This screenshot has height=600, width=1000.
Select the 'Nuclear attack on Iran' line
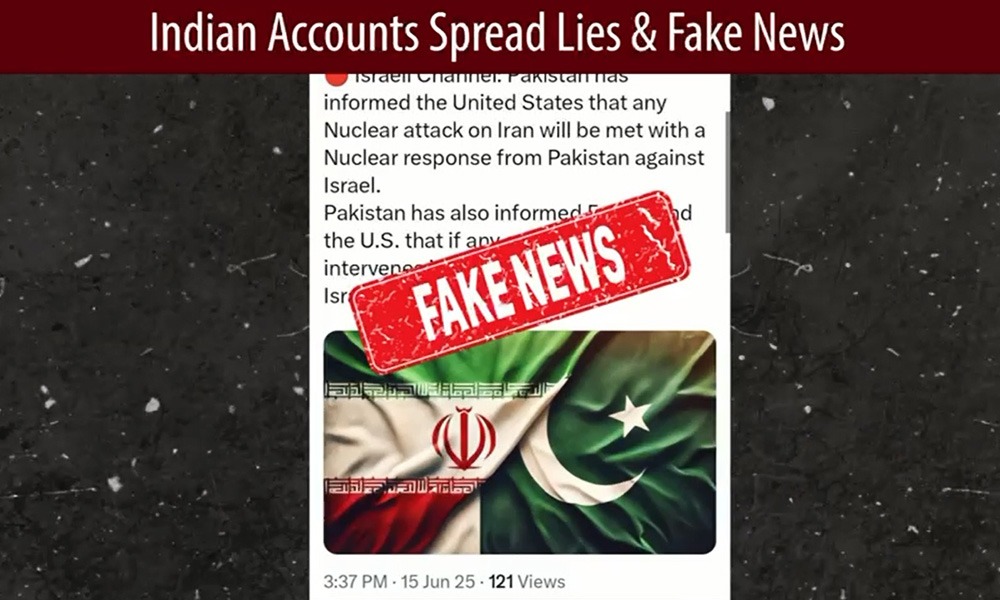click(515, 130)
